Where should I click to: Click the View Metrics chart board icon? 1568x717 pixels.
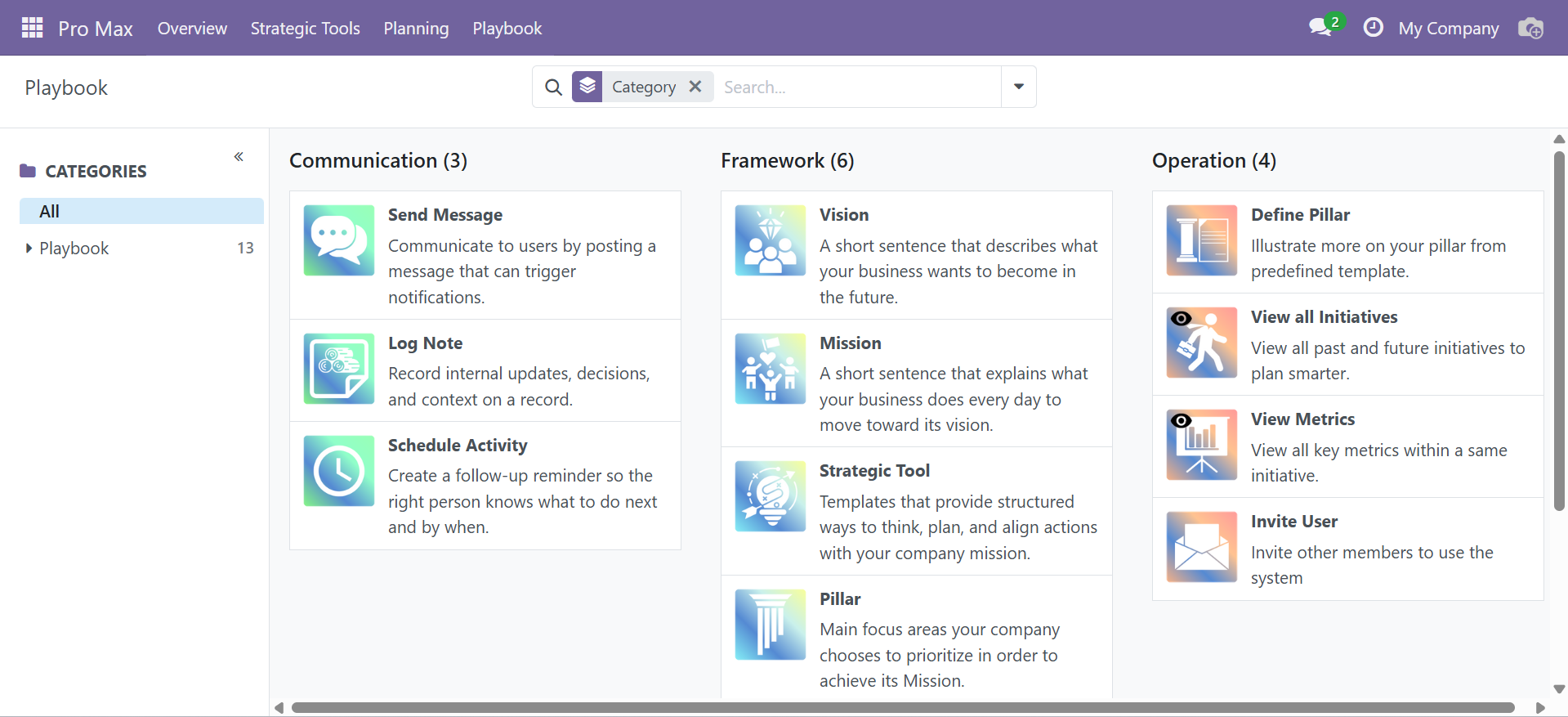click(x=1201, y=445)
